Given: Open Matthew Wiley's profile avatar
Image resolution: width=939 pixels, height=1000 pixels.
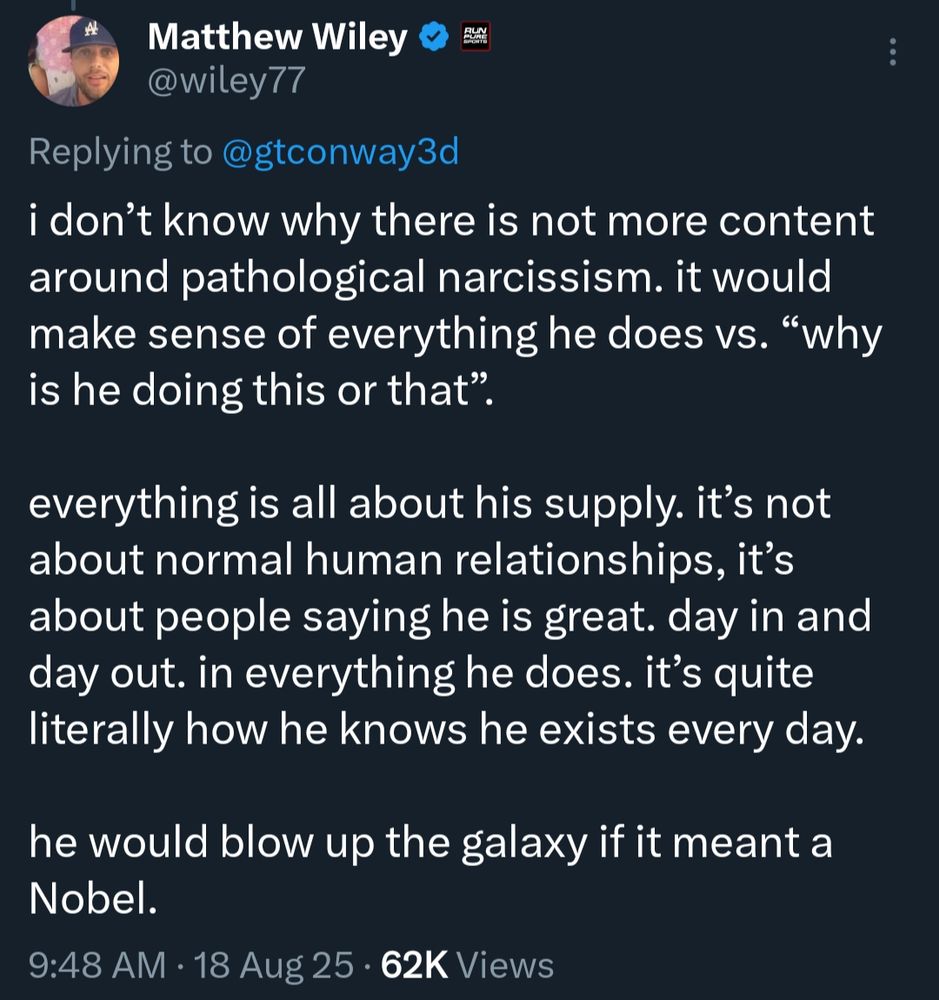Looking at the screenshot, I should [73, 61].
